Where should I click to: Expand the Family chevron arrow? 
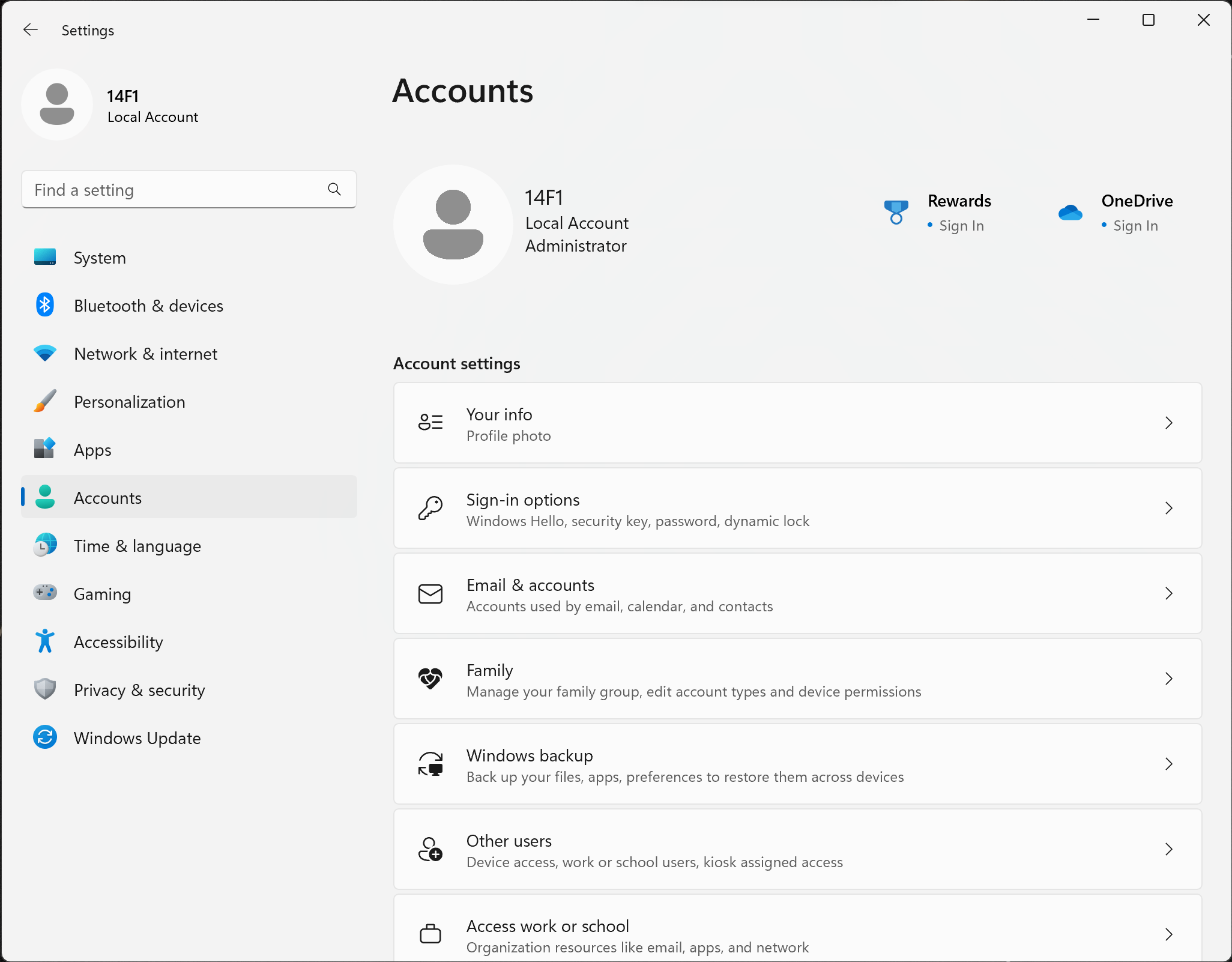(1168, 679)
